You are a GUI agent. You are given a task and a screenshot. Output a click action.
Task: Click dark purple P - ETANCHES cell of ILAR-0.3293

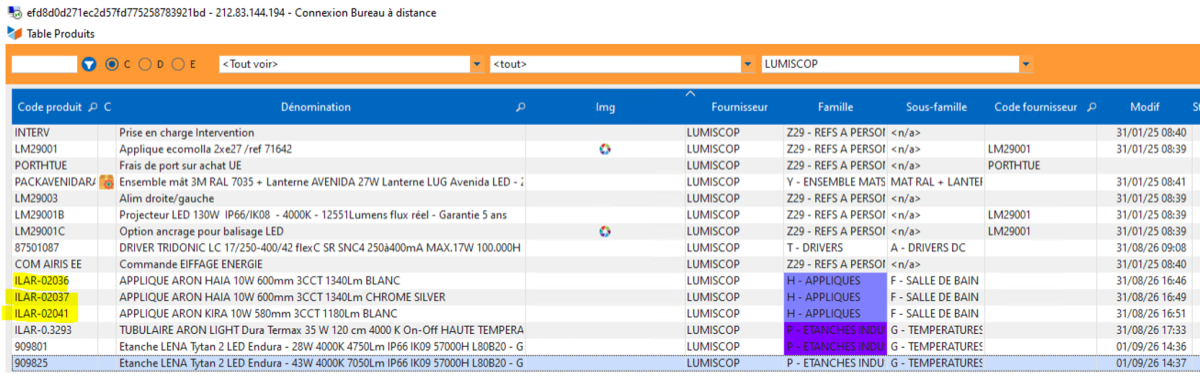click(834, 330)
